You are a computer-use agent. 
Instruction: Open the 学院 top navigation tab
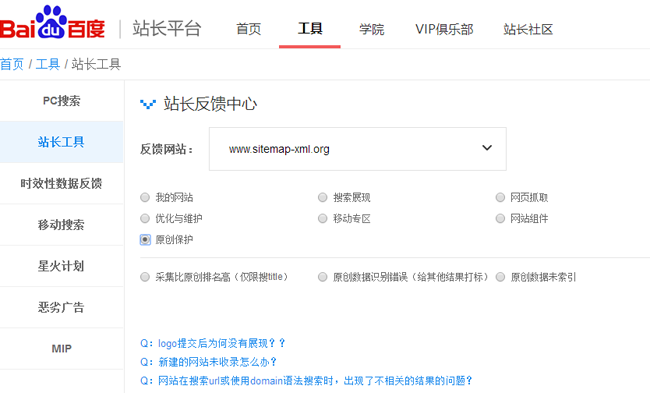tap(371, 29)
